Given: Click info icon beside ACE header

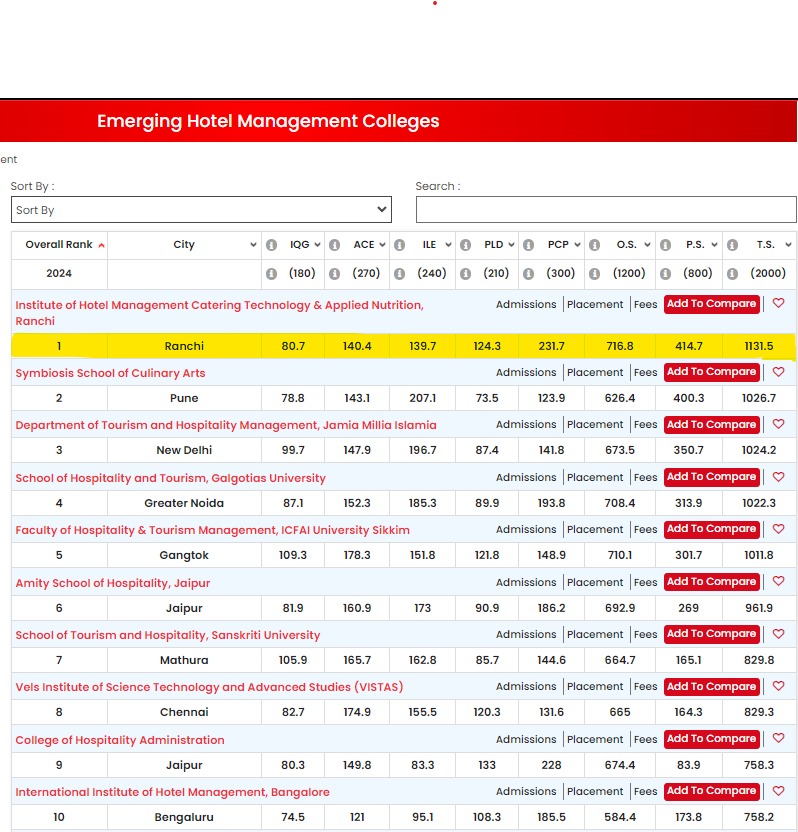Looking at the screenshot, I should pyautogui.click(x=334, y=245).
